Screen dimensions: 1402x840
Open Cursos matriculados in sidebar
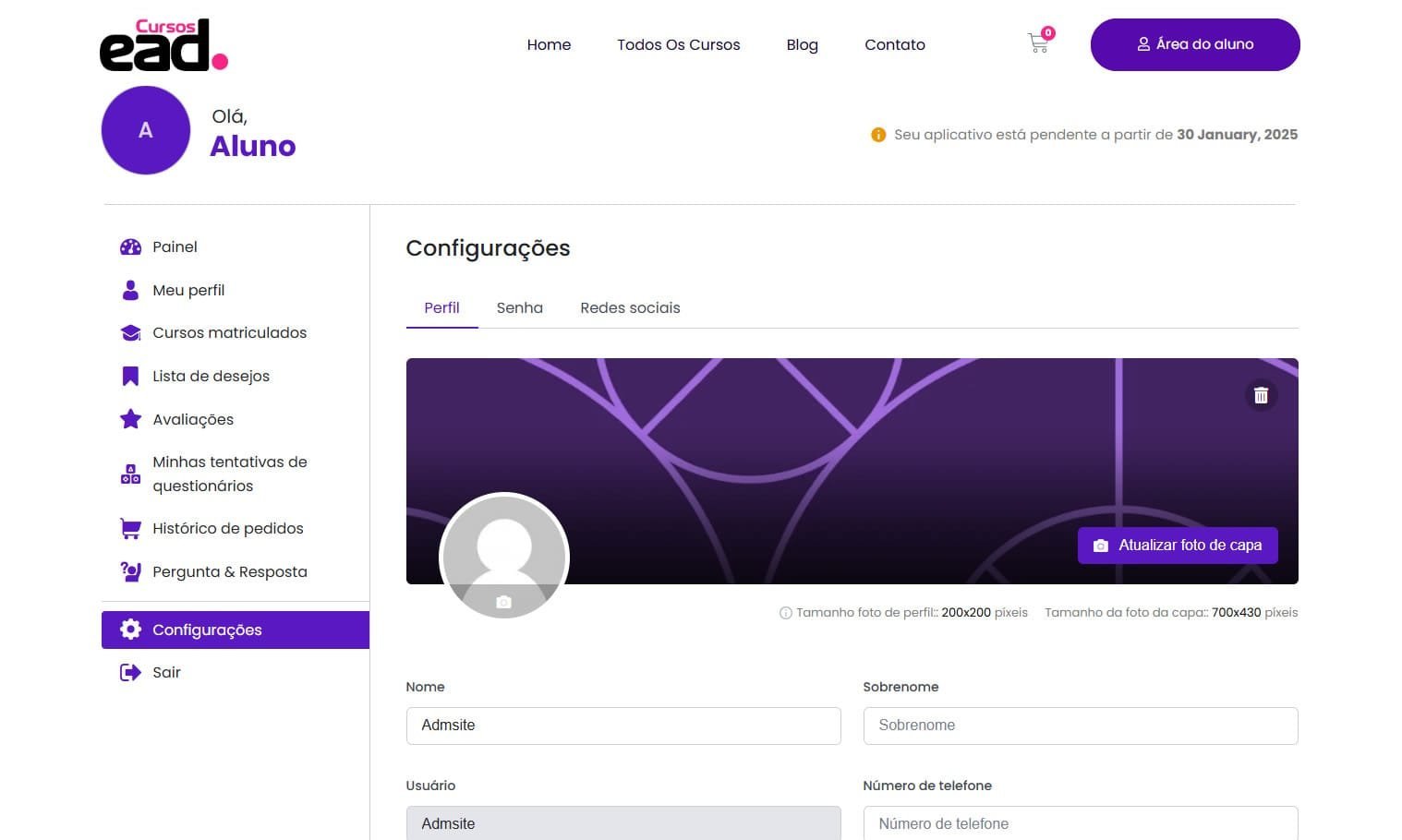(x=229, y=332)
